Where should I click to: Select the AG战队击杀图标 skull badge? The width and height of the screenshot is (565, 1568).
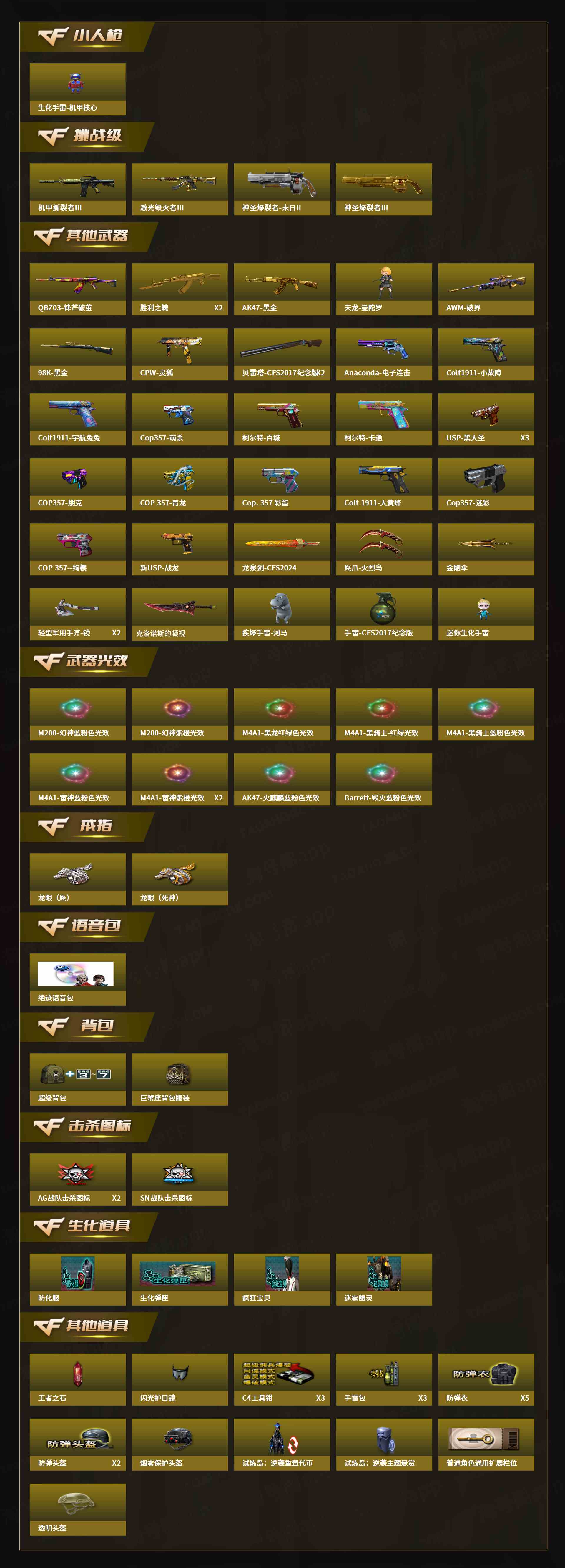76,1173
